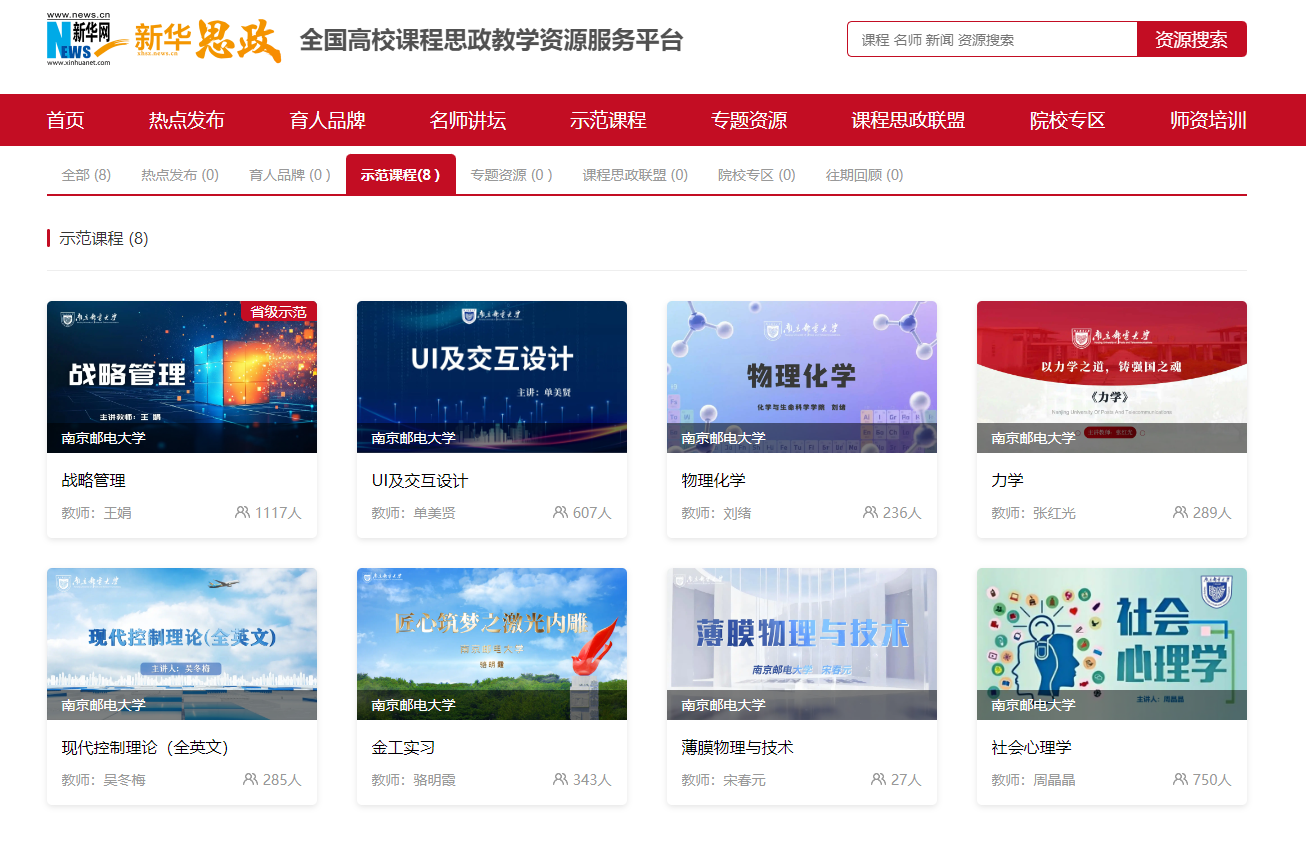Screen dimensions: 1306x846
Task: Click the participants icon on 金工实习 card
Action: pyautogui.click(x=560, y=779)
